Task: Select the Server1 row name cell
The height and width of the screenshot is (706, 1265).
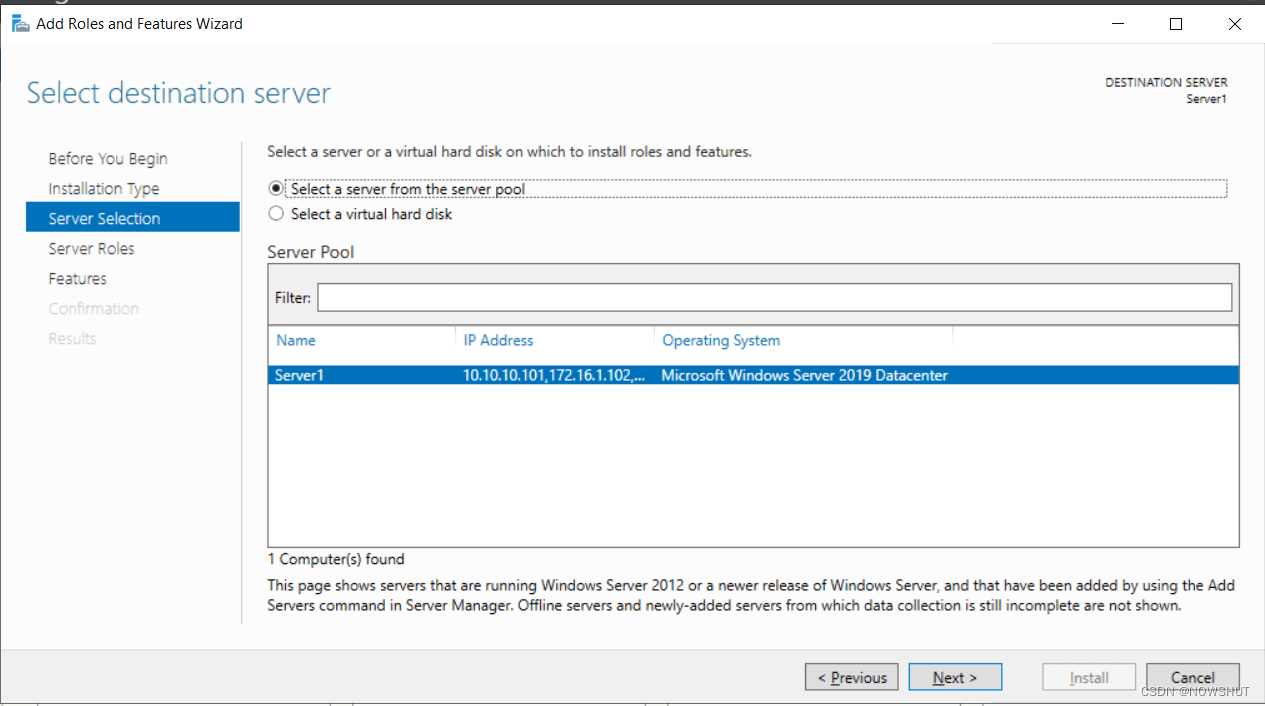Action: pyautogui.click(x=299, y=376)
